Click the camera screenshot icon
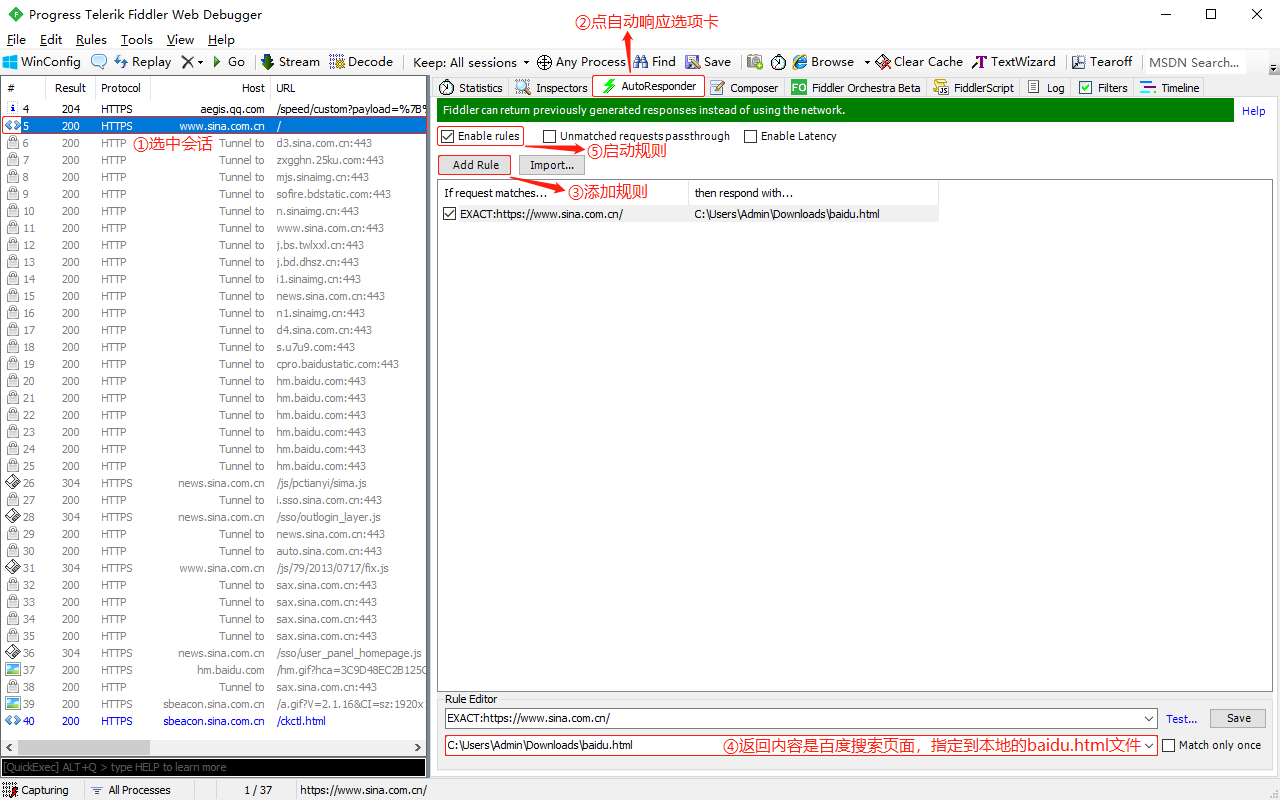The image size is (1280, 800). click(755, 62)
